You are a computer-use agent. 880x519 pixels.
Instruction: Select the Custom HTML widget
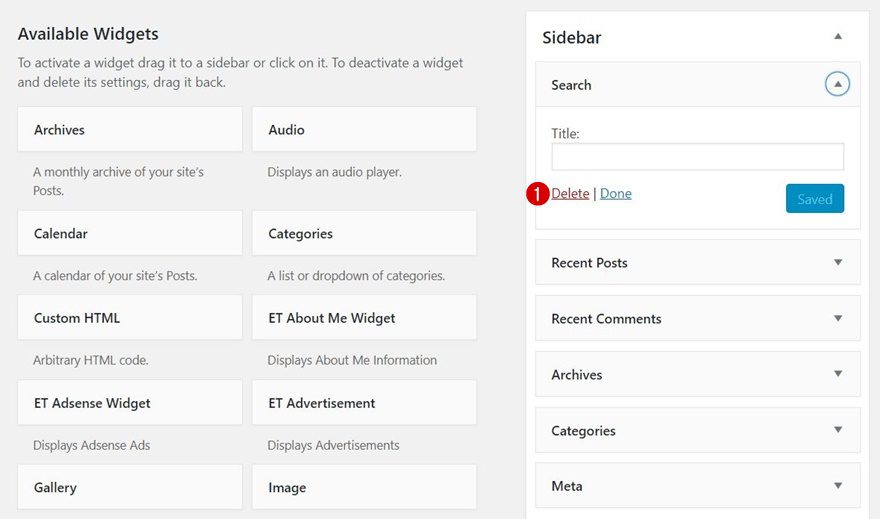click(x=130, y=318)
